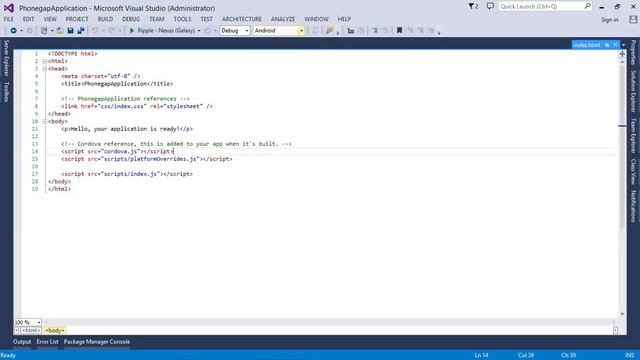Click the Undo toolbar icon

click(95, 31)
